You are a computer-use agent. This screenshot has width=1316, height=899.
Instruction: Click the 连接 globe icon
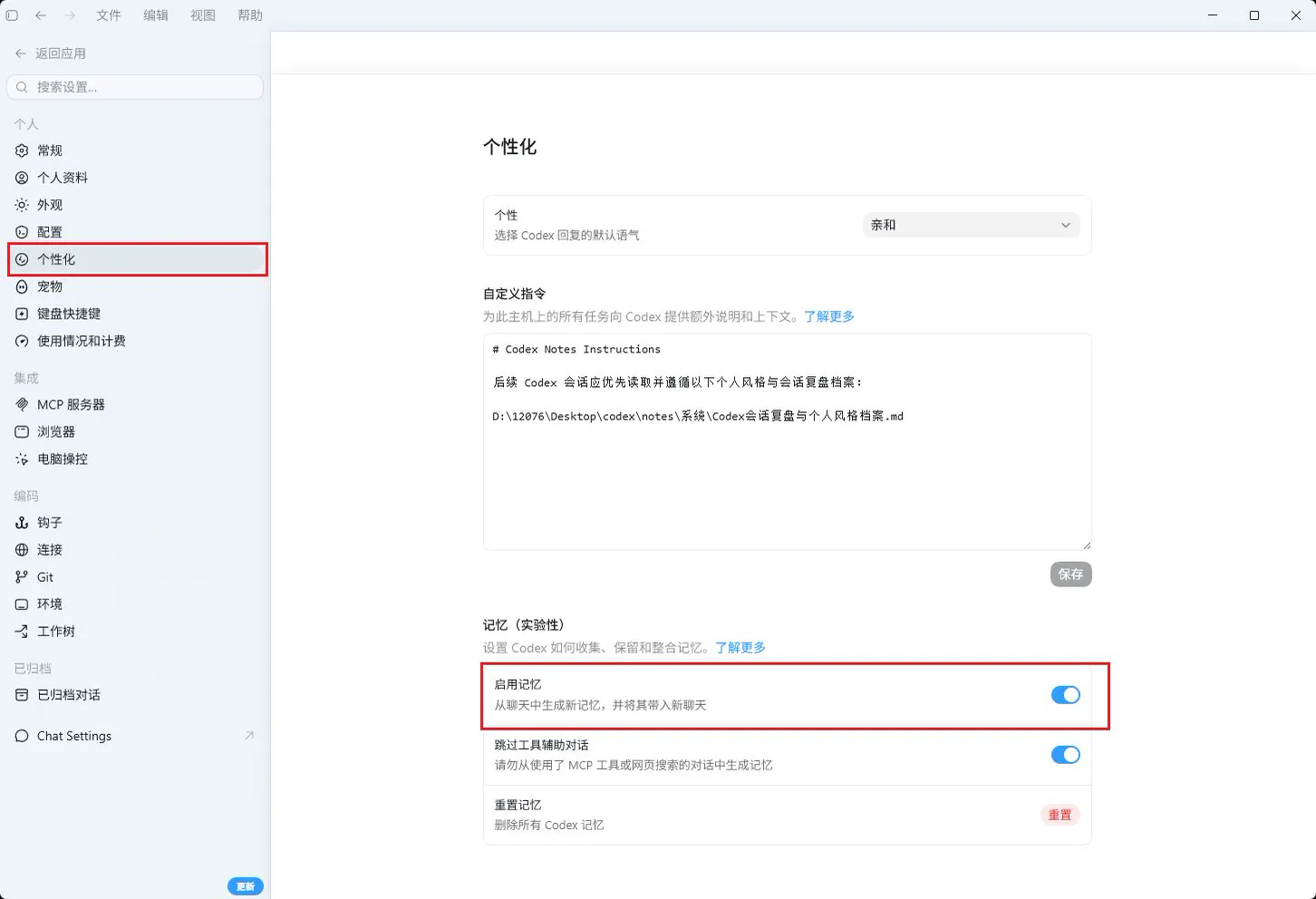(22, 549)
